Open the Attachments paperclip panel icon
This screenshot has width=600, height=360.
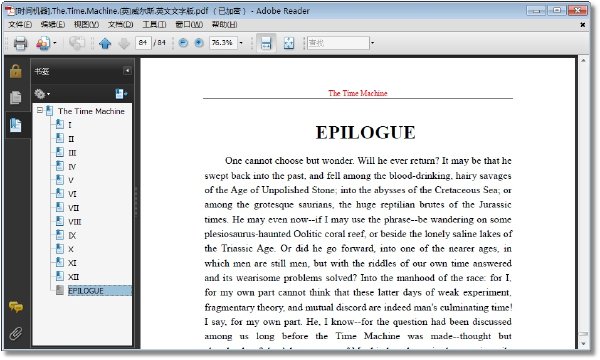[x=16, y=334]
